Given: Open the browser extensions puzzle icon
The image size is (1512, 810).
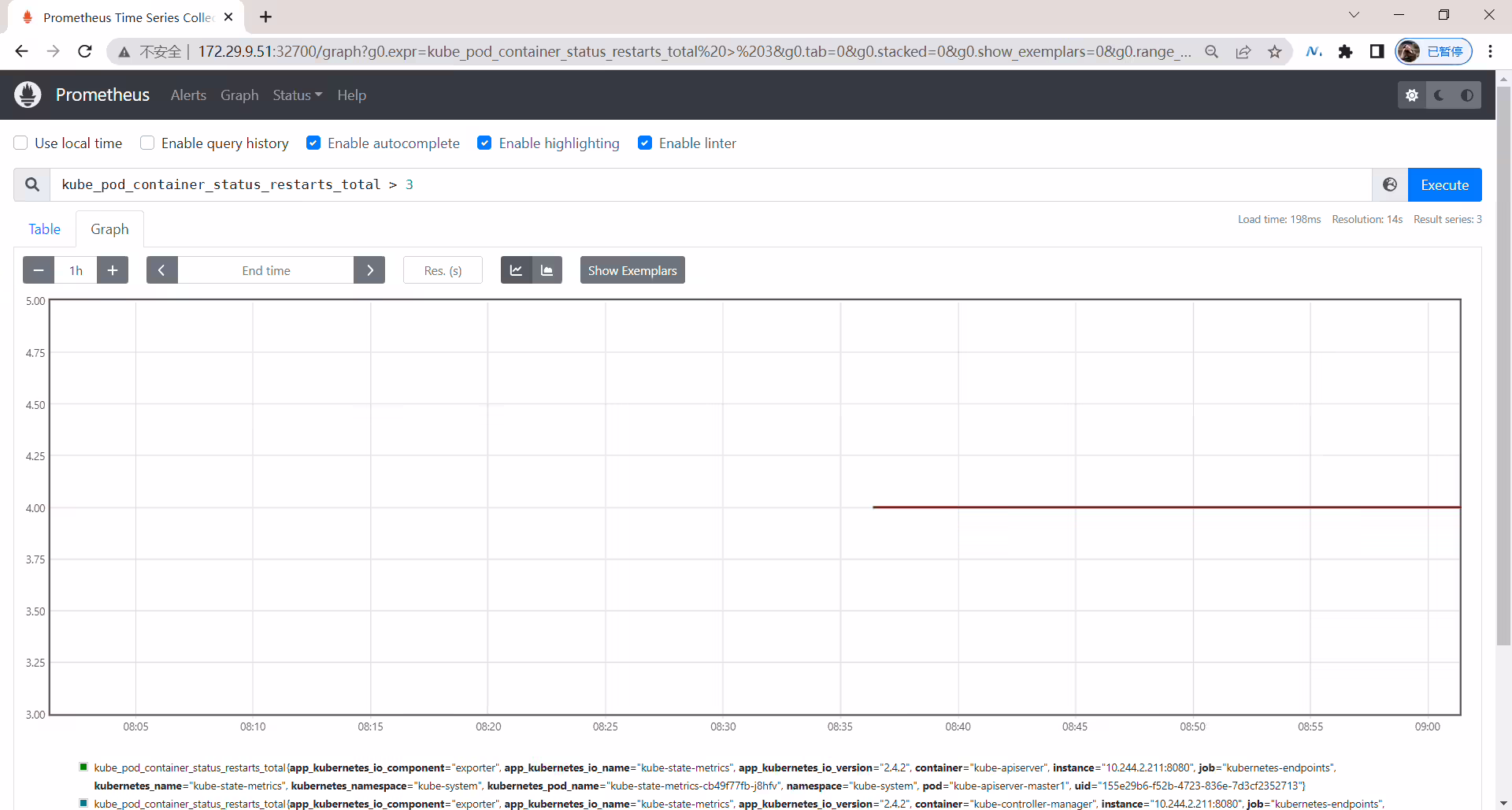Looking at the screenshot, I should (x=1345, y=52).
